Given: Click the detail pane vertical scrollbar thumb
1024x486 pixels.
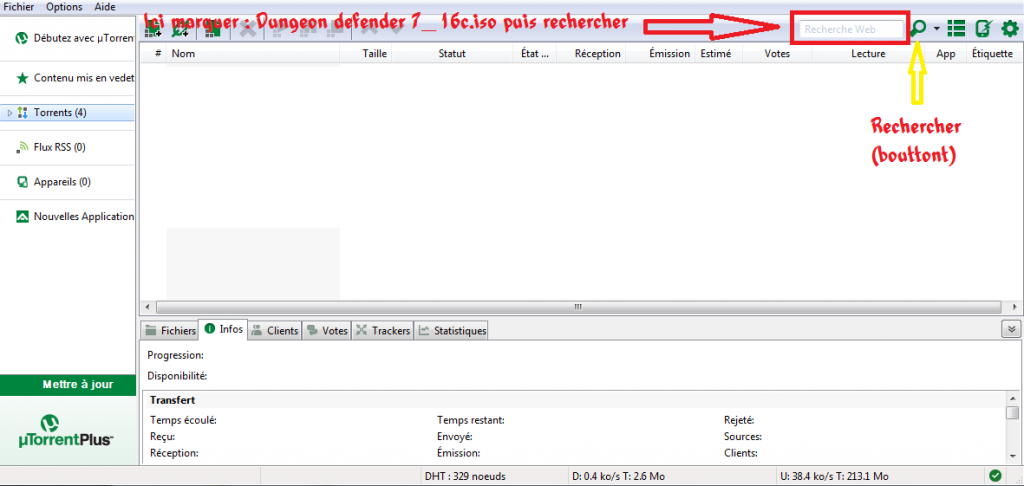Looking at the screenshot, I should point(1012,412).
